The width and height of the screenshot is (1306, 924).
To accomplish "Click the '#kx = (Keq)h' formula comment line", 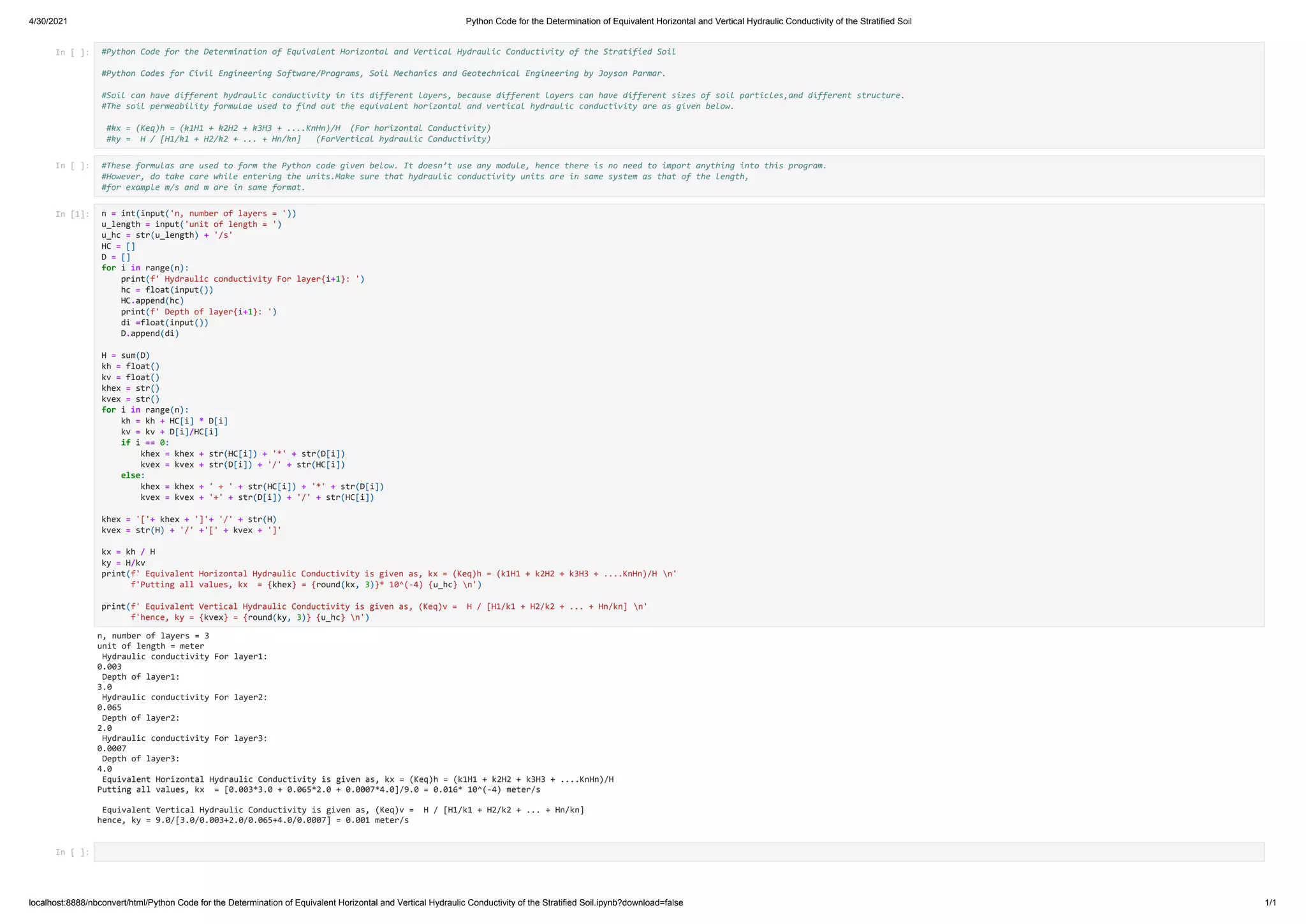I will (298, 128).
